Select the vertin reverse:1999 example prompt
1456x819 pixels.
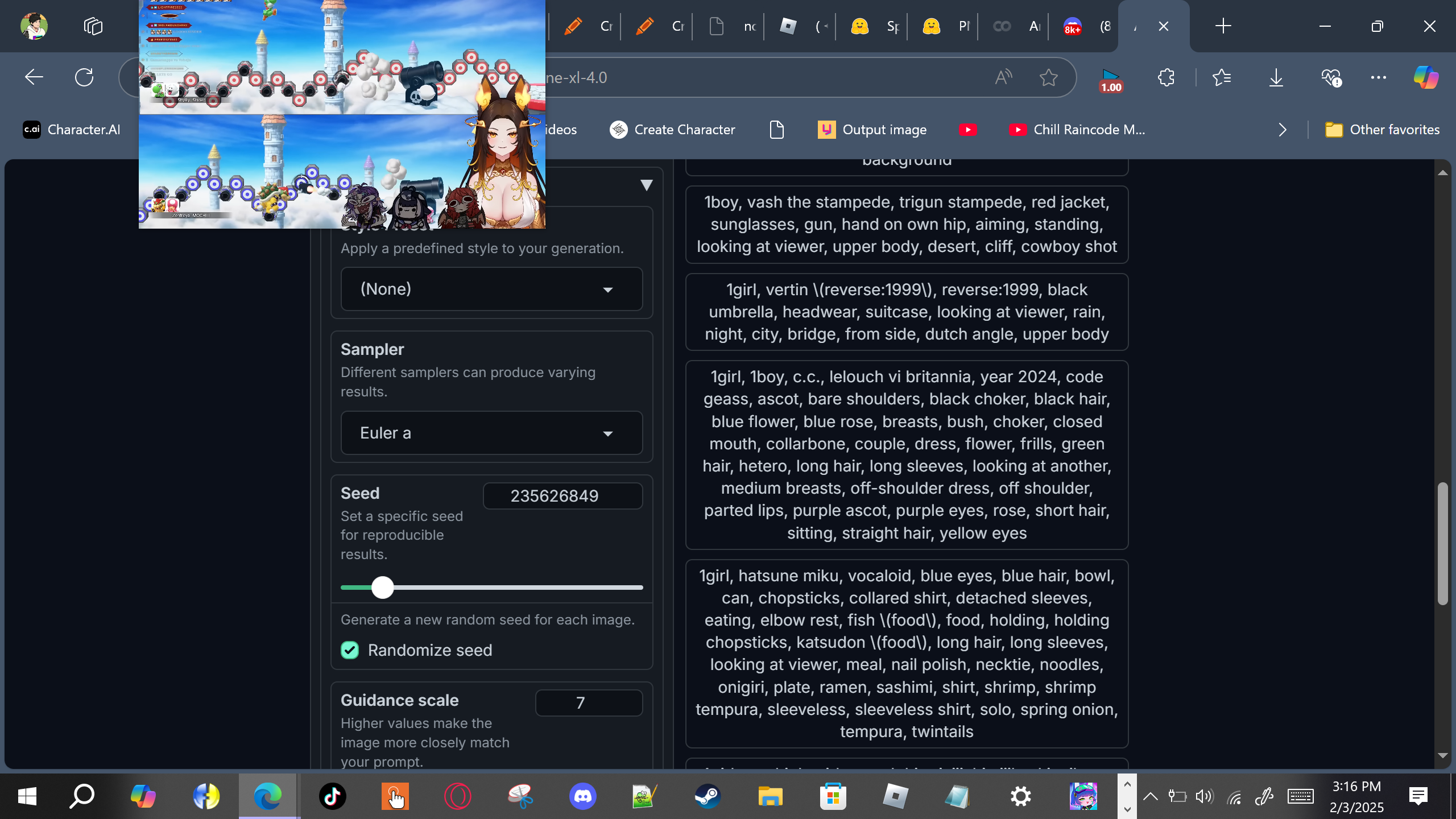[x=907, y=312]
